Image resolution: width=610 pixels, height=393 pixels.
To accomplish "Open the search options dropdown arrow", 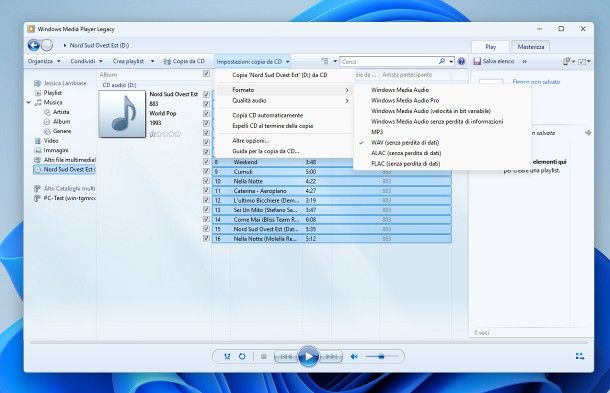I will click(x=451, y=61).
